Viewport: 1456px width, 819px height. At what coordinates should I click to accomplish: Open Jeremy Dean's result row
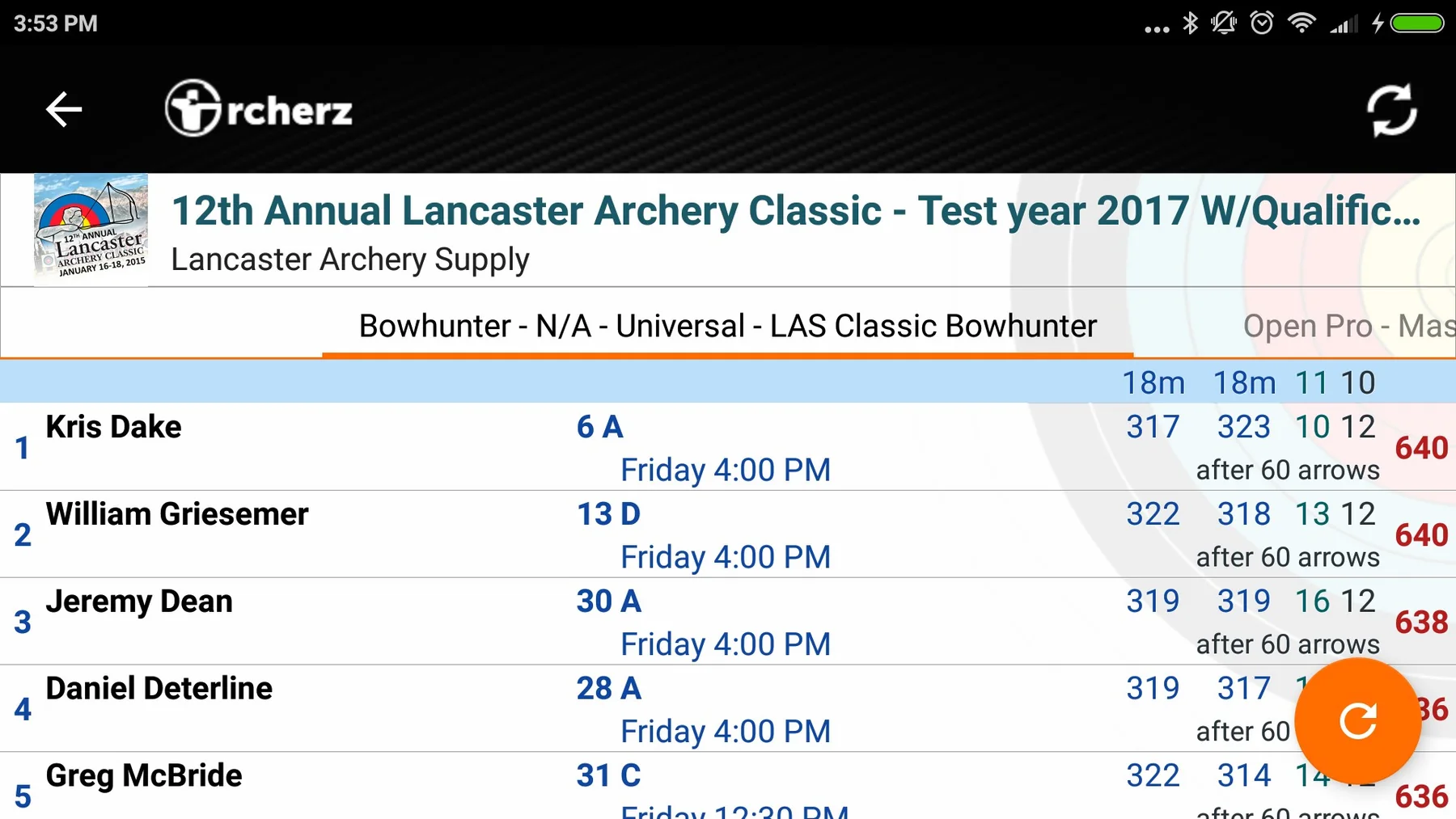(728, 622)
